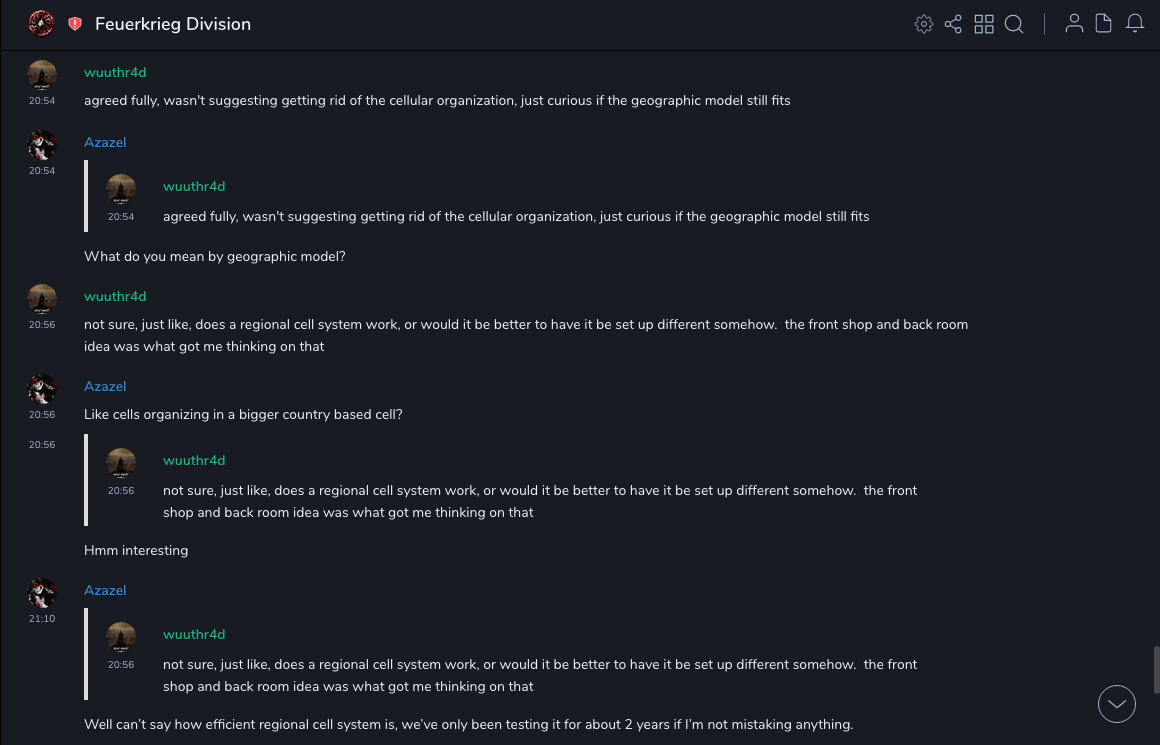This screenshot has height=745, width=1160.
Task: Click the "What do you mean by geographic model?" message
Action: point(215,257)
